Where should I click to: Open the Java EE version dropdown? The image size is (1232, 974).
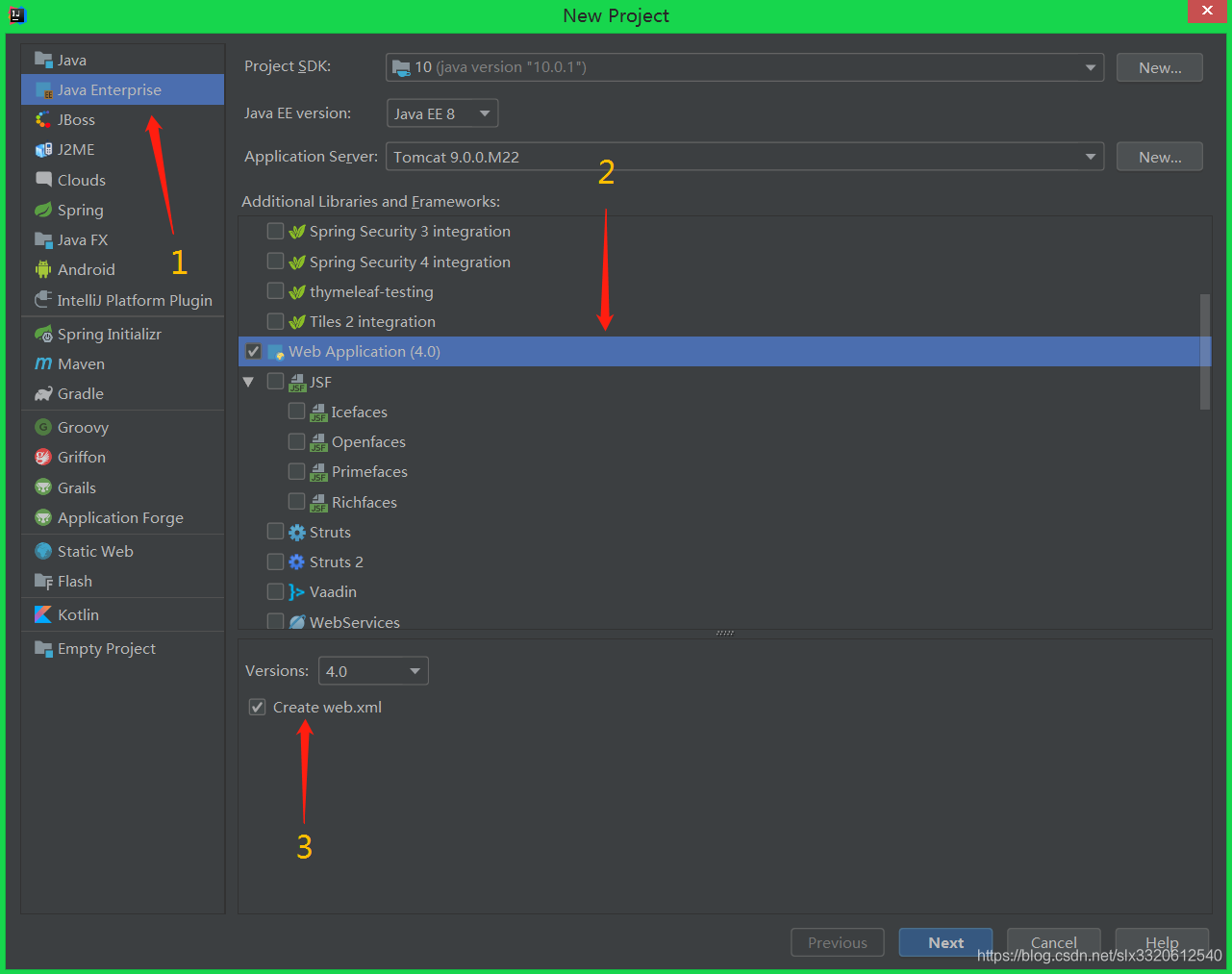pos(442,113)
